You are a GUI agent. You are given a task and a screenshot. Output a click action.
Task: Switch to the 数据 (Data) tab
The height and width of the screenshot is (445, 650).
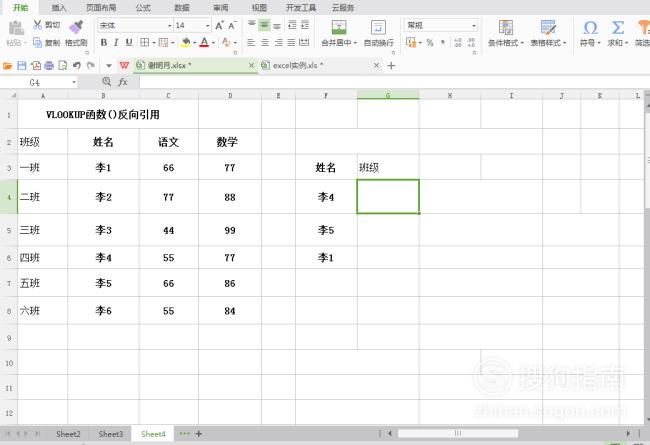pos(182,8)
